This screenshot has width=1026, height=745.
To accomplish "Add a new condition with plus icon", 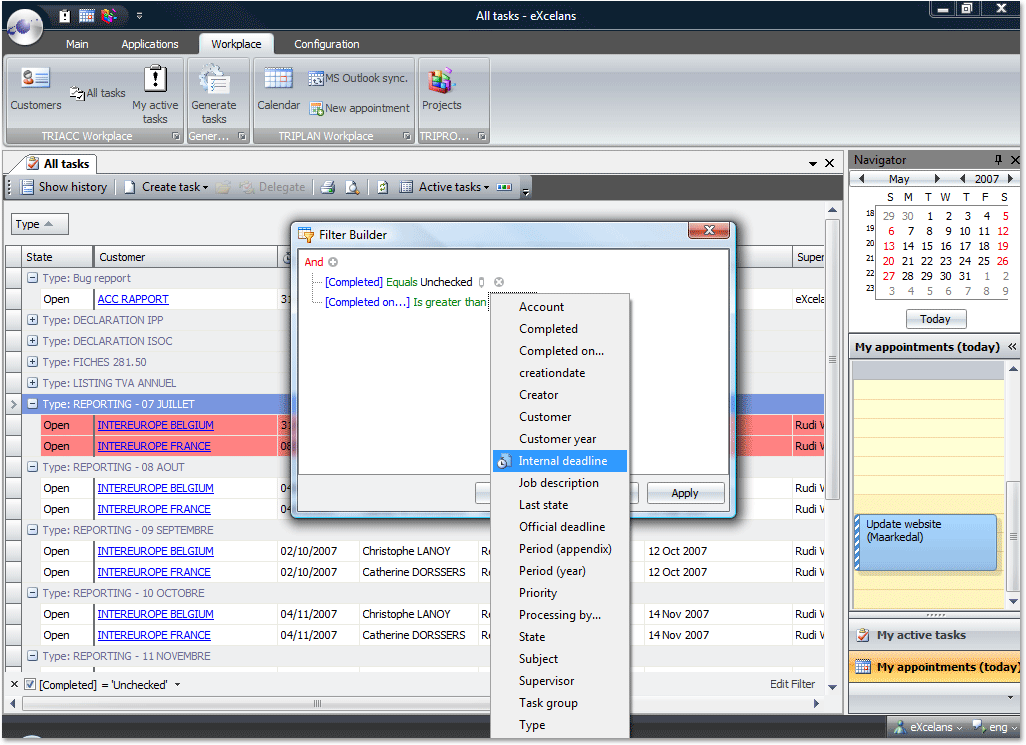I will click(334, 262).
